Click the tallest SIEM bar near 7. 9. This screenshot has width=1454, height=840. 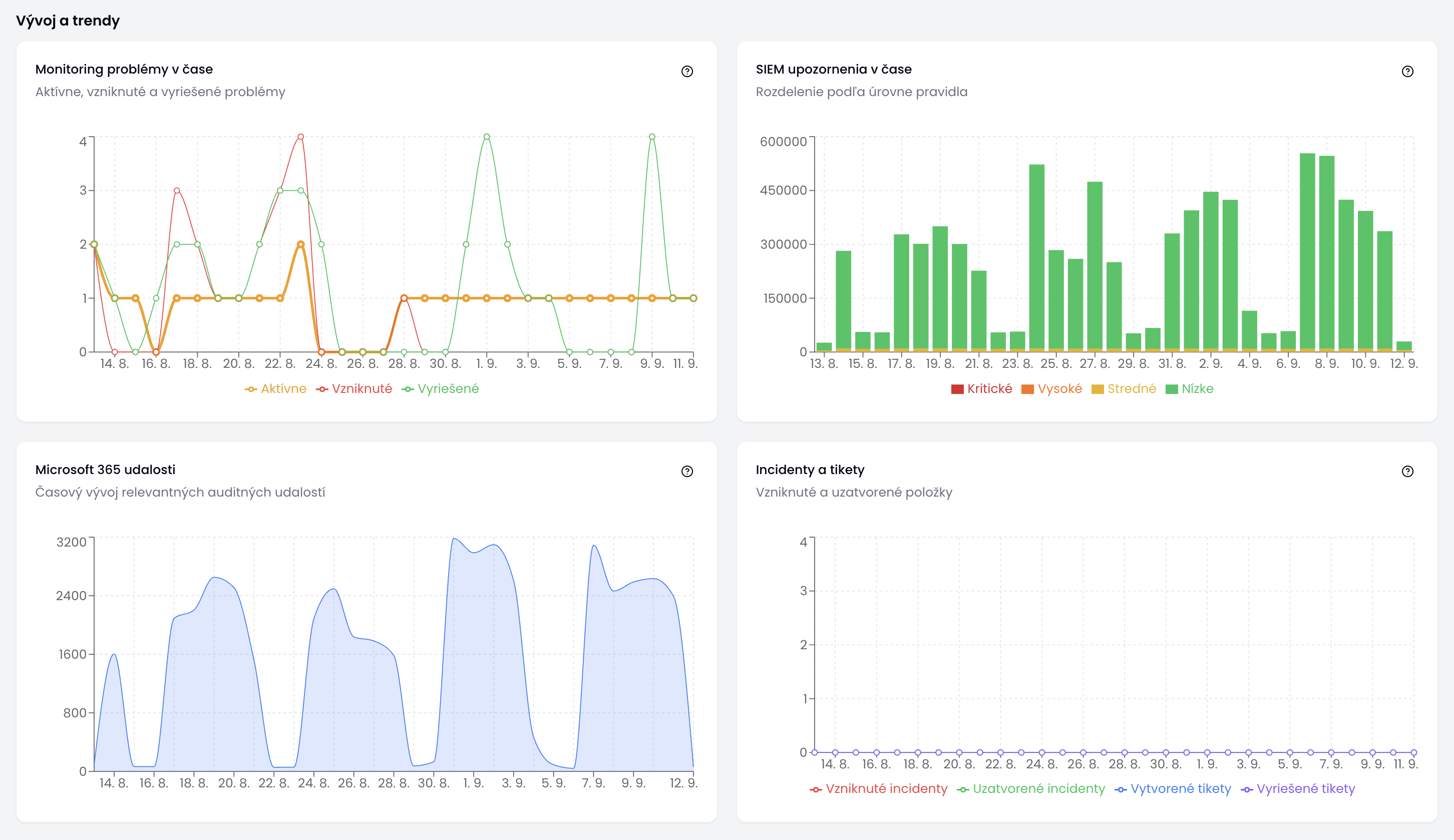pyautogui.click(x=1307, y=252)
